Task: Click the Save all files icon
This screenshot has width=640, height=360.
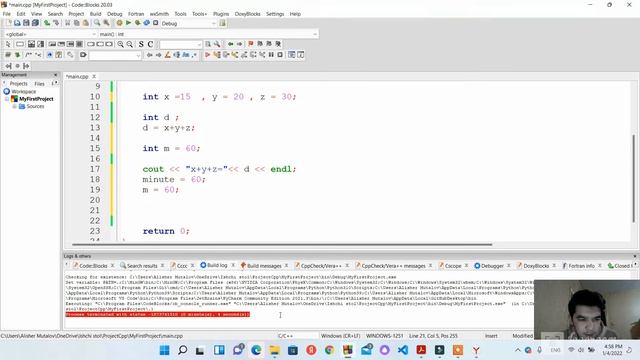Action: point(35,23)
